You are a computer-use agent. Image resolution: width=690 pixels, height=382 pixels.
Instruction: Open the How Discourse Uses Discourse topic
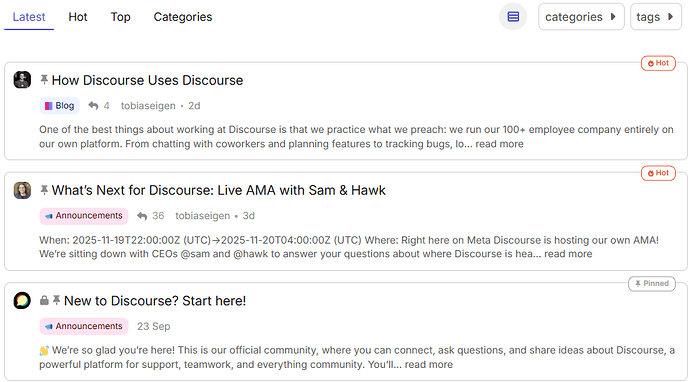(x=147, y=80)
